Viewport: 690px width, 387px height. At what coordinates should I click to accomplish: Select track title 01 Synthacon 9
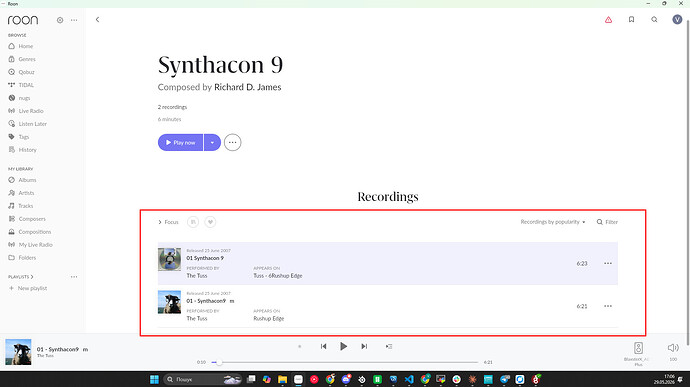(205, 258)
